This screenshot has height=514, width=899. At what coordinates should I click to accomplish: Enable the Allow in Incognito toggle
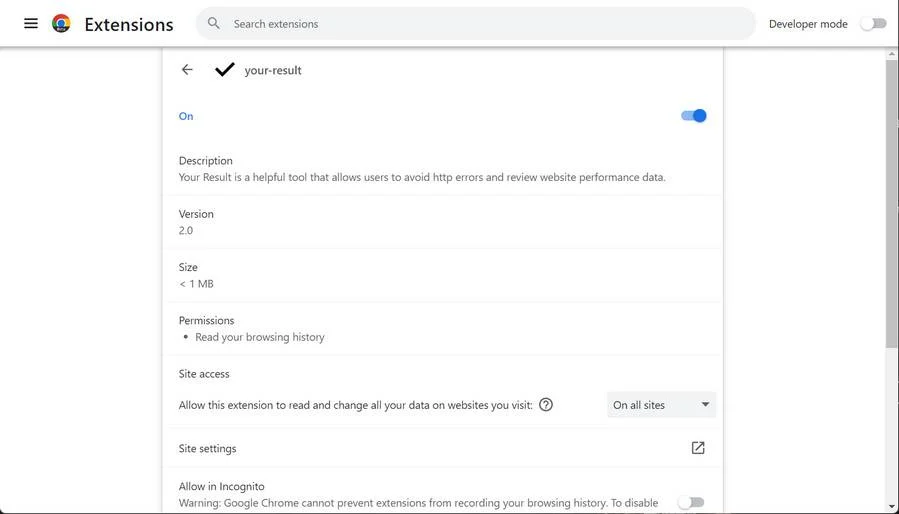(691, 503)
